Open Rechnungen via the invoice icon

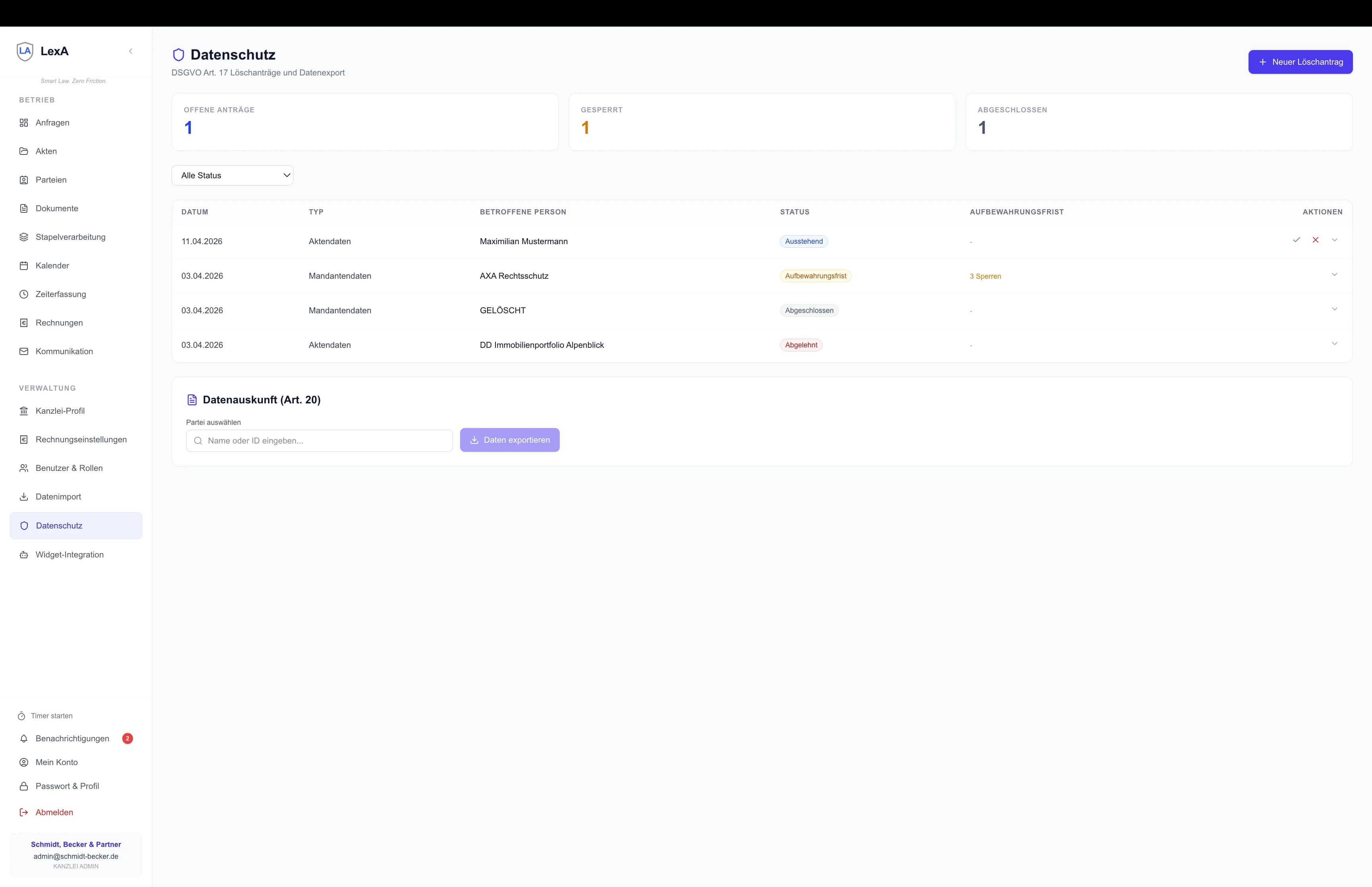tap(23, 322)
